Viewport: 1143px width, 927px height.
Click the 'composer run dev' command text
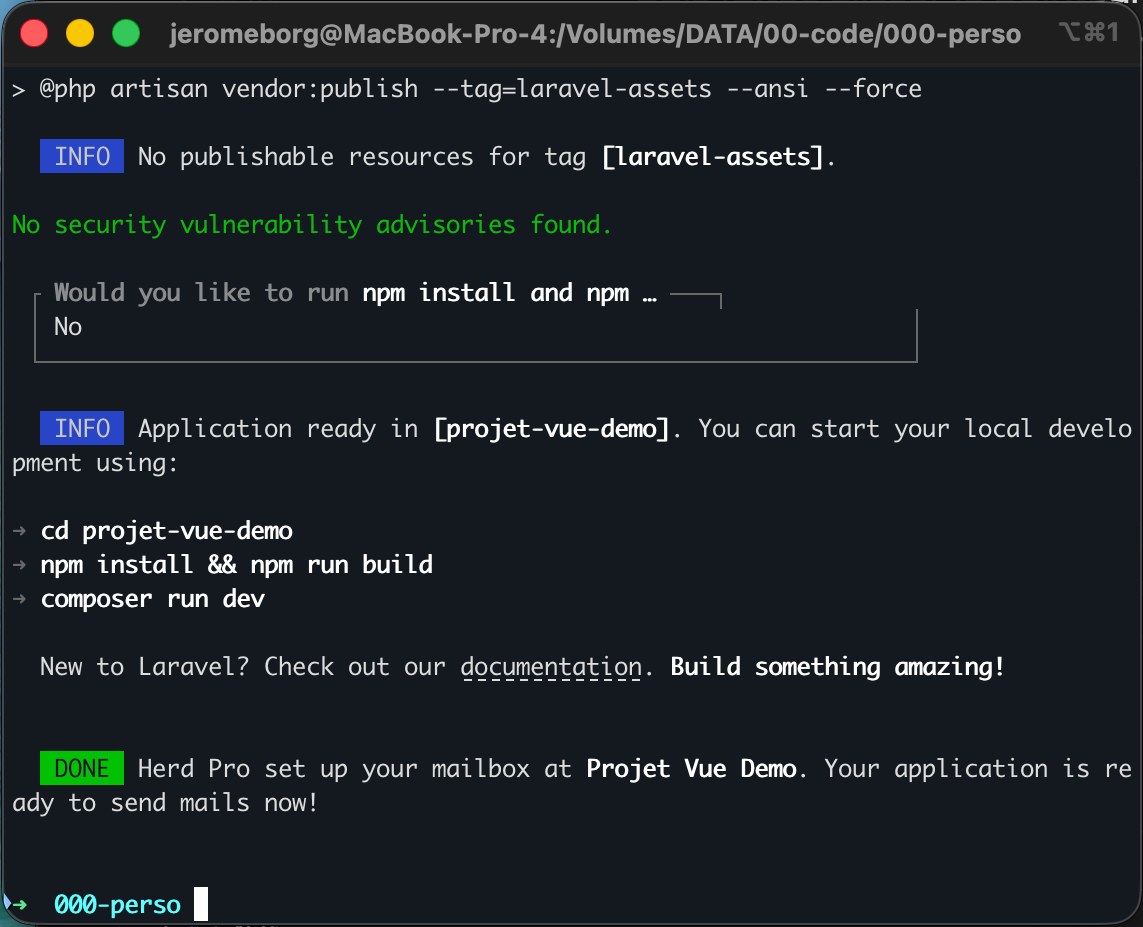point(153,599)
